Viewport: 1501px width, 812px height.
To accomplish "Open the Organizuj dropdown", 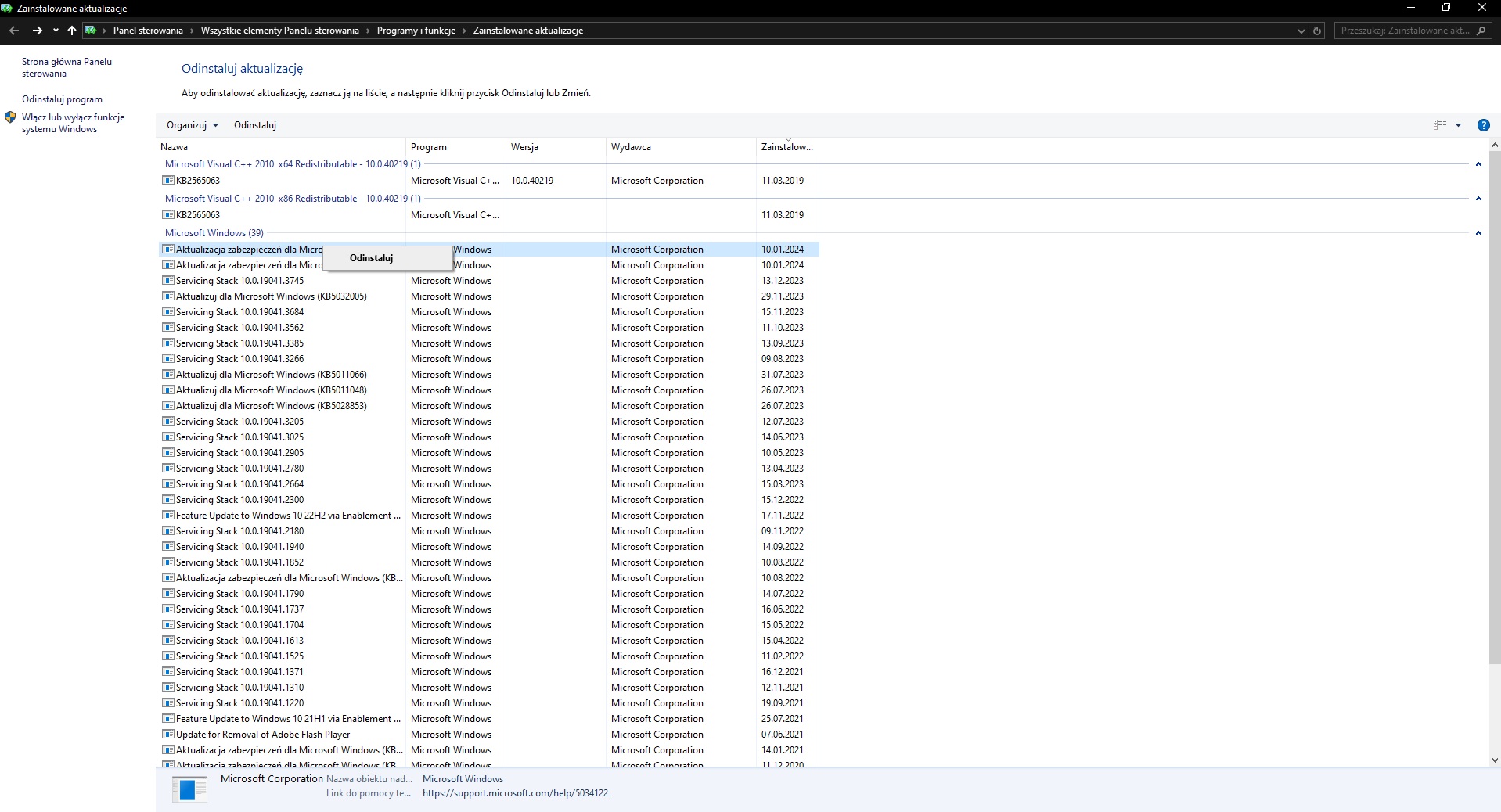I will point(192,124).
